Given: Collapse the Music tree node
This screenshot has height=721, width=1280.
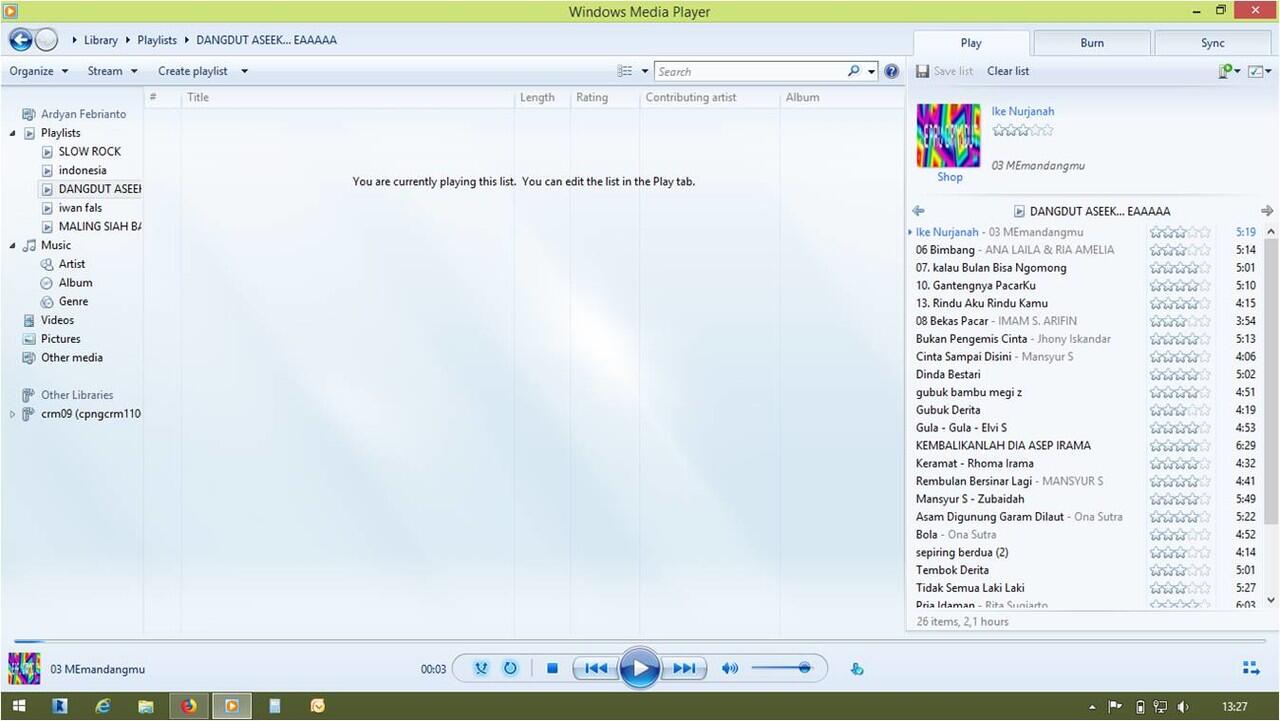Looking at the screenshot, I should click(12, 245).
